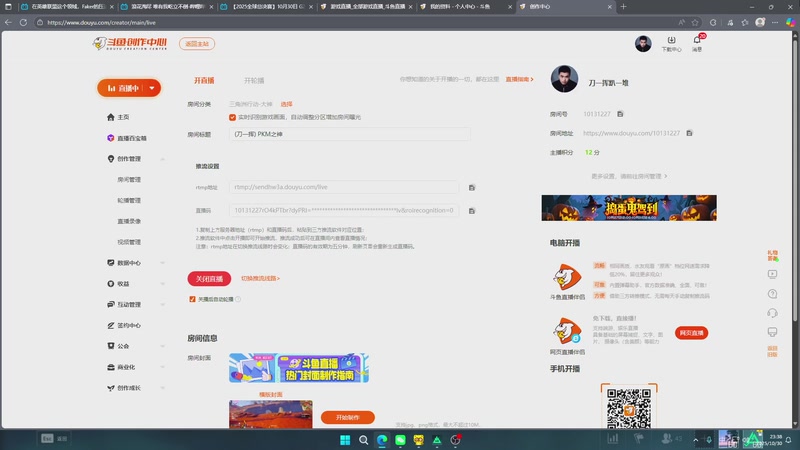Copy the room address URL
The width and height of the screenshot is (800, 450).
tap(689, 133)
